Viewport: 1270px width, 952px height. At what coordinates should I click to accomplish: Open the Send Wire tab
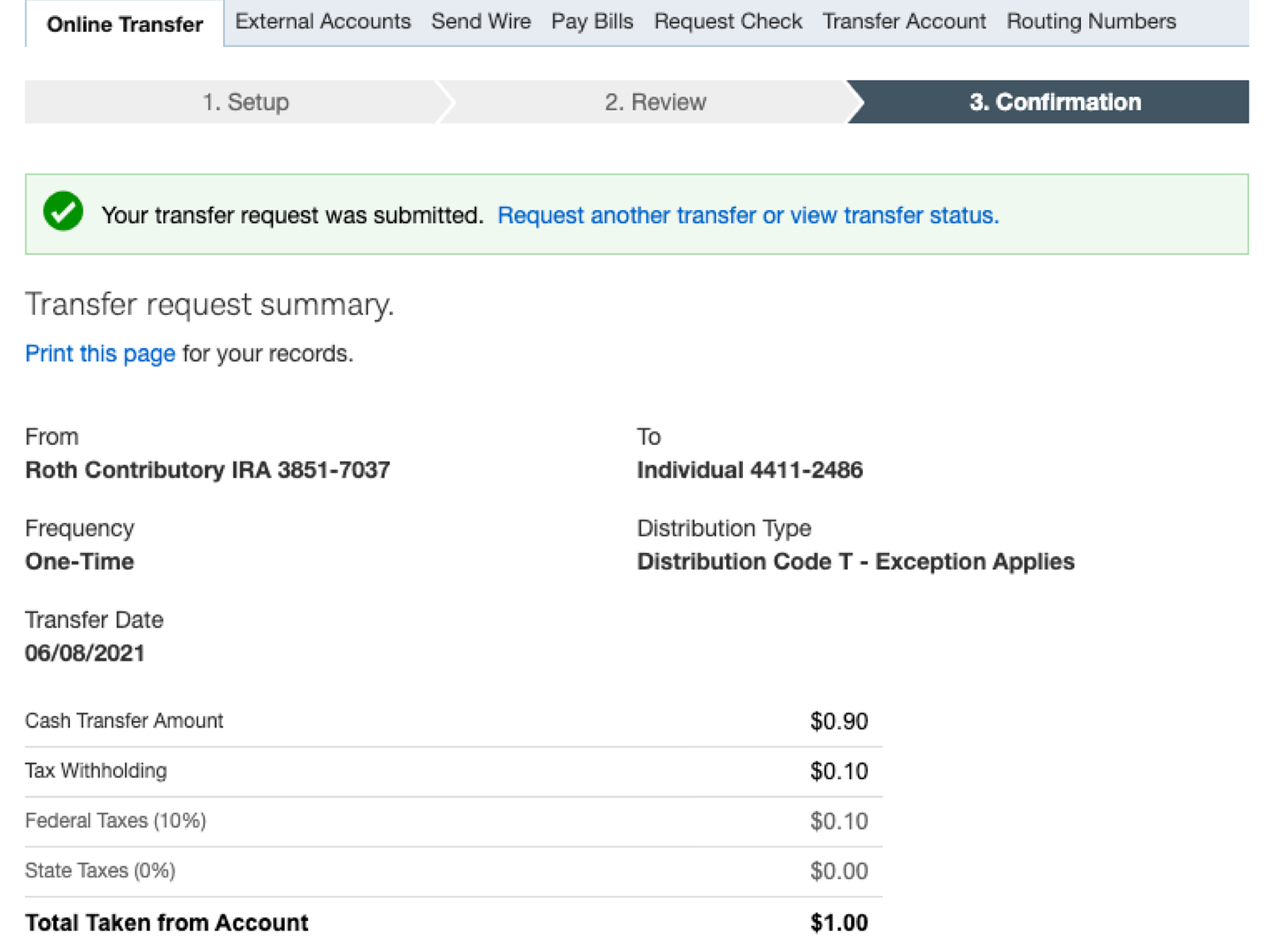481,21
